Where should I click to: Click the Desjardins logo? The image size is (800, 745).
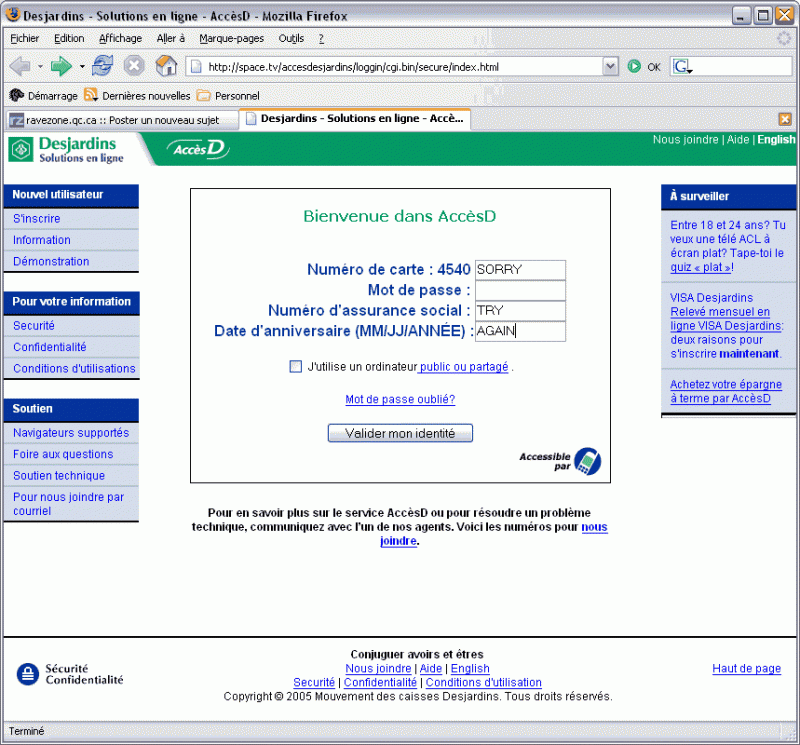point(66,150)
